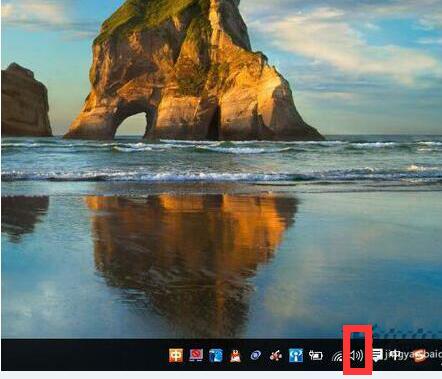
Task: Open the red screen tray icon
Action: coord(196,355)
